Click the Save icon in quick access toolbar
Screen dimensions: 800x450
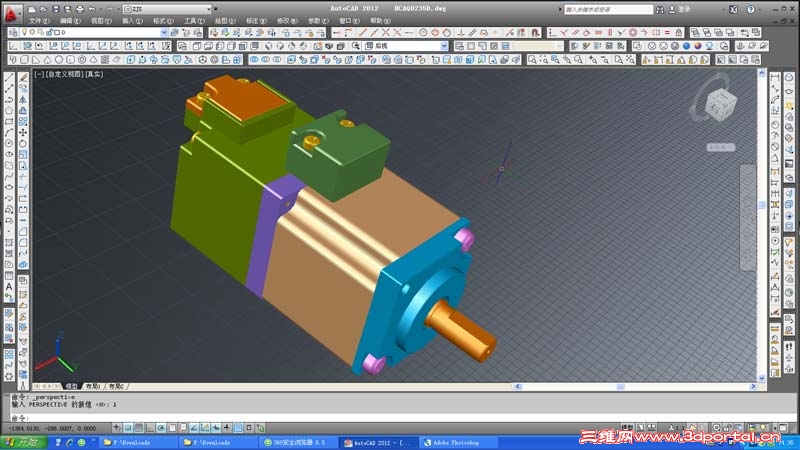coord(56,9)
